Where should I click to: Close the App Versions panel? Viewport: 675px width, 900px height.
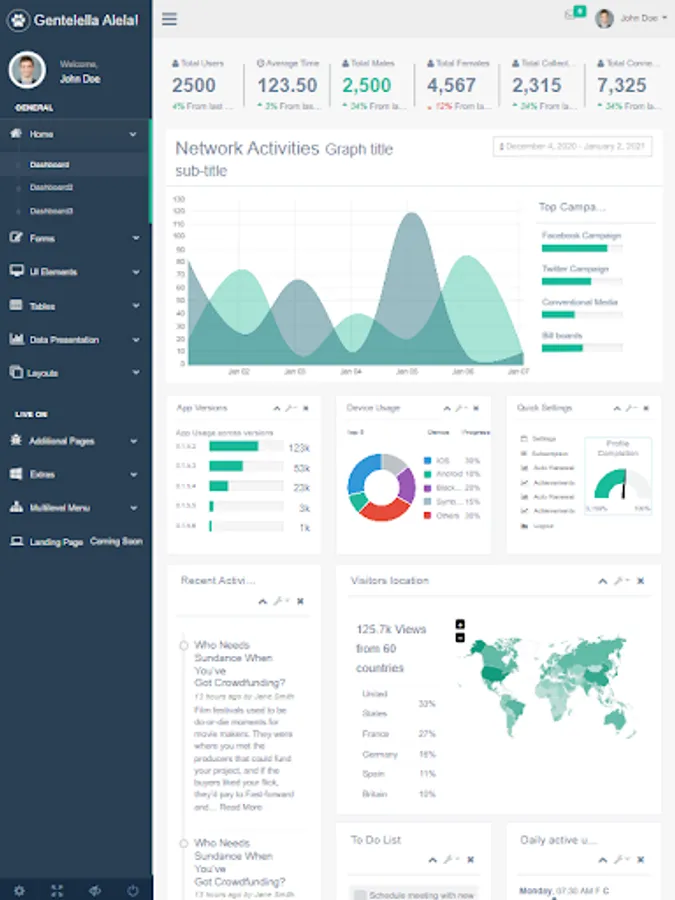(306, 408)
